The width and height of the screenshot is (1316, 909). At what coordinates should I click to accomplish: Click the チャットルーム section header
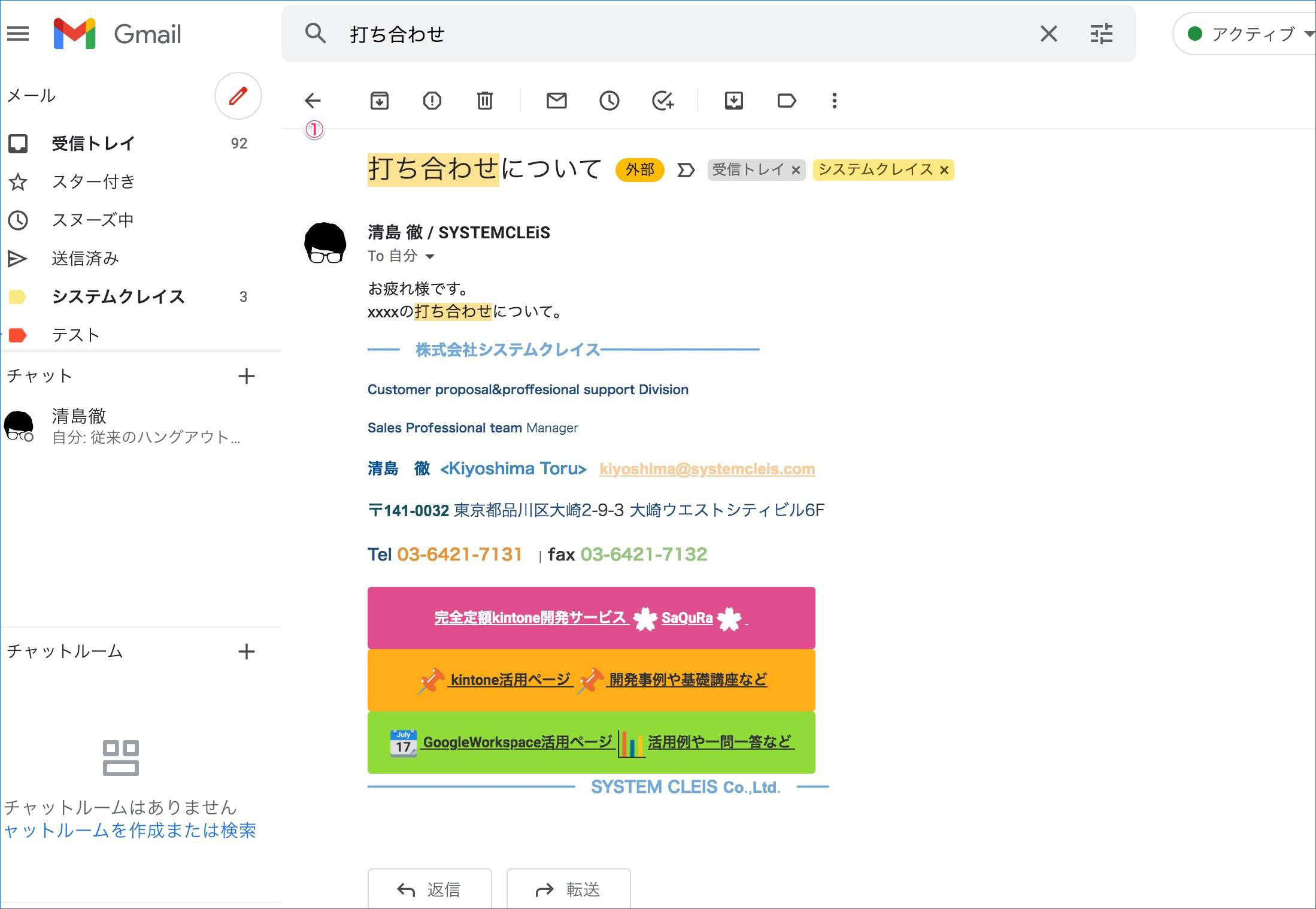point(65,652)
